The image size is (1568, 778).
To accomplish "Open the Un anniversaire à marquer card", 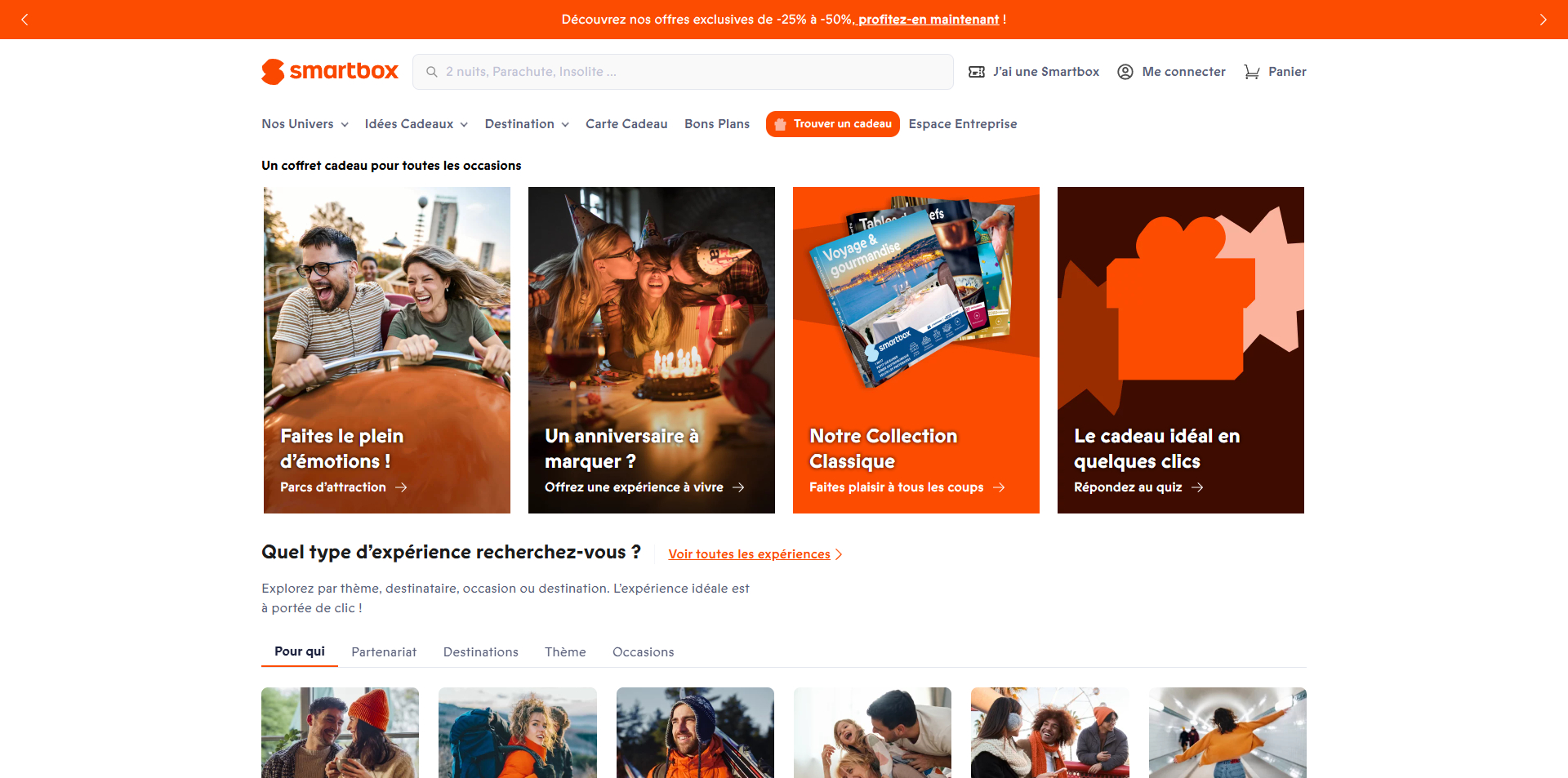I will click(652, 350).
